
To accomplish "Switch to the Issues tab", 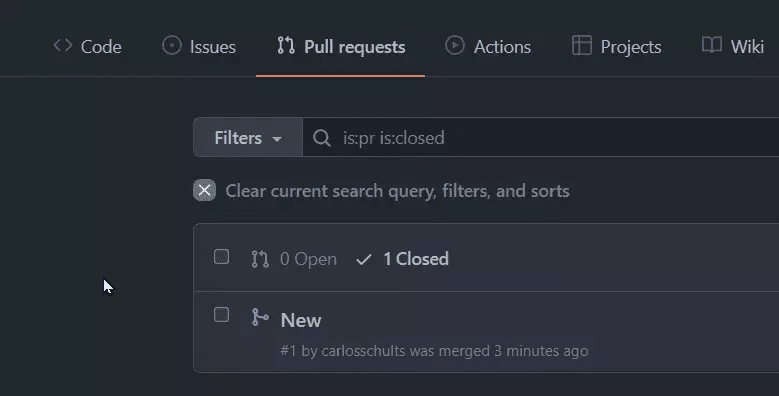I will [x=199, y=46].
